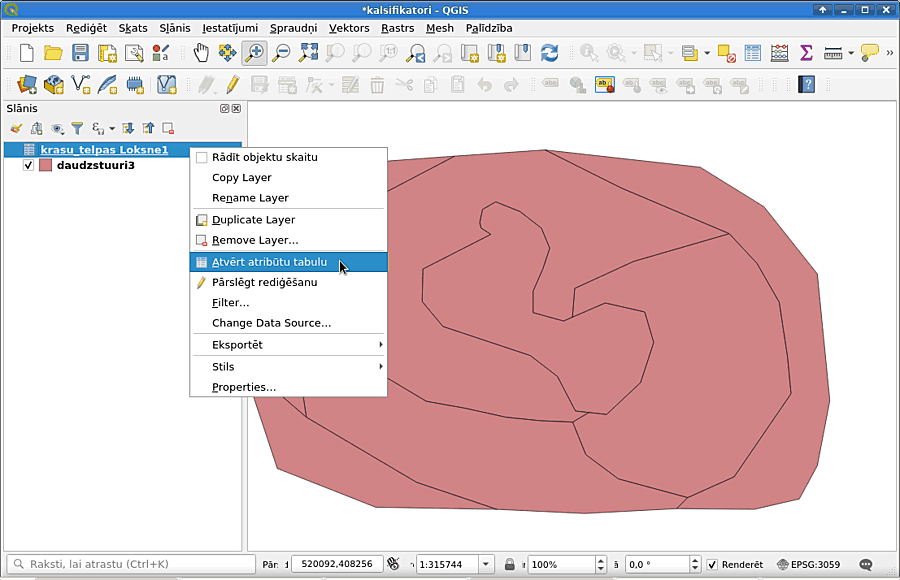Choose Rename Layer in context menu
Viewport: 900px width, 580px height.
(x=288, y=198)
